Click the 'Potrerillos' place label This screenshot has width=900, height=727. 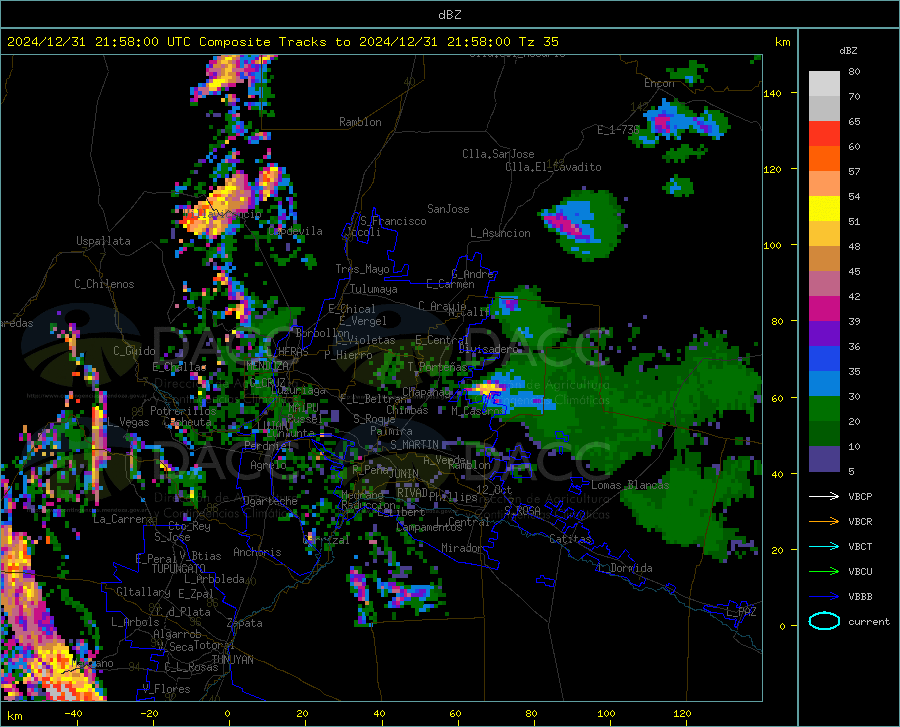pyautogui.click(x=183, y=411)
